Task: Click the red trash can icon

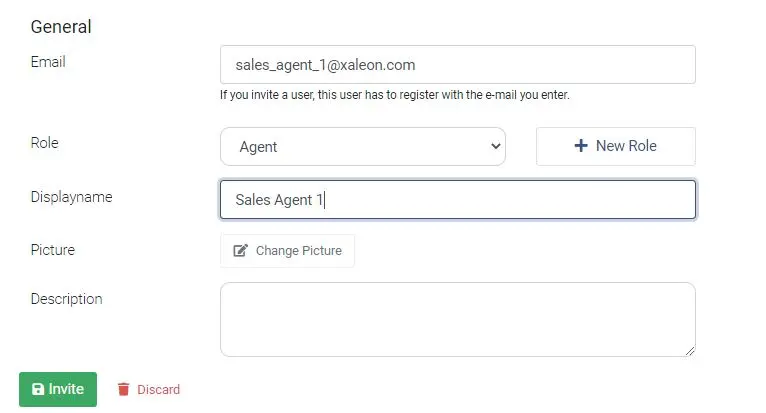Action: 124,389
